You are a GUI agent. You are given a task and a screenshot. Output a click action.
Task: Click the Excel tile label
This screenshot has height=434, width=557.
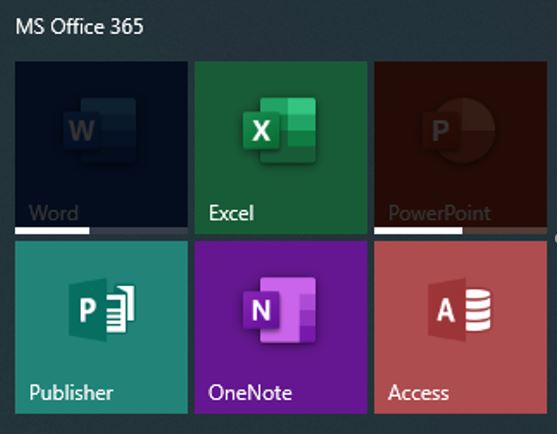coord(231,213)
